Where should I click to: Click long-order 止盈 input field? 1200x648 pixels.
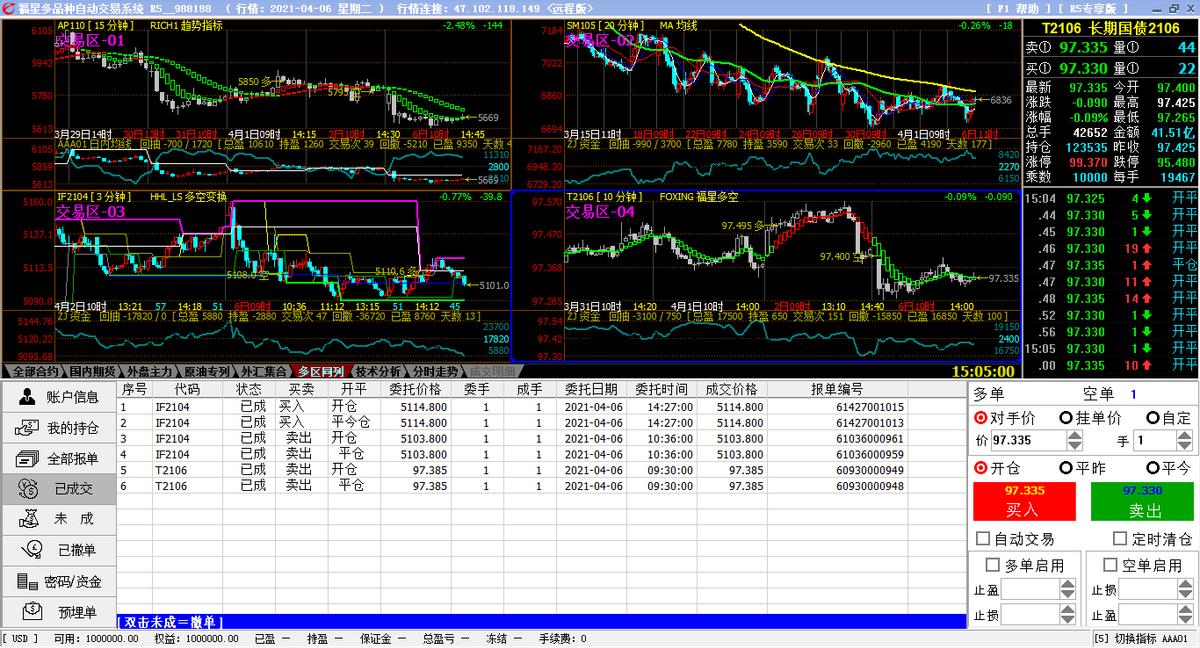[1031, 589]
